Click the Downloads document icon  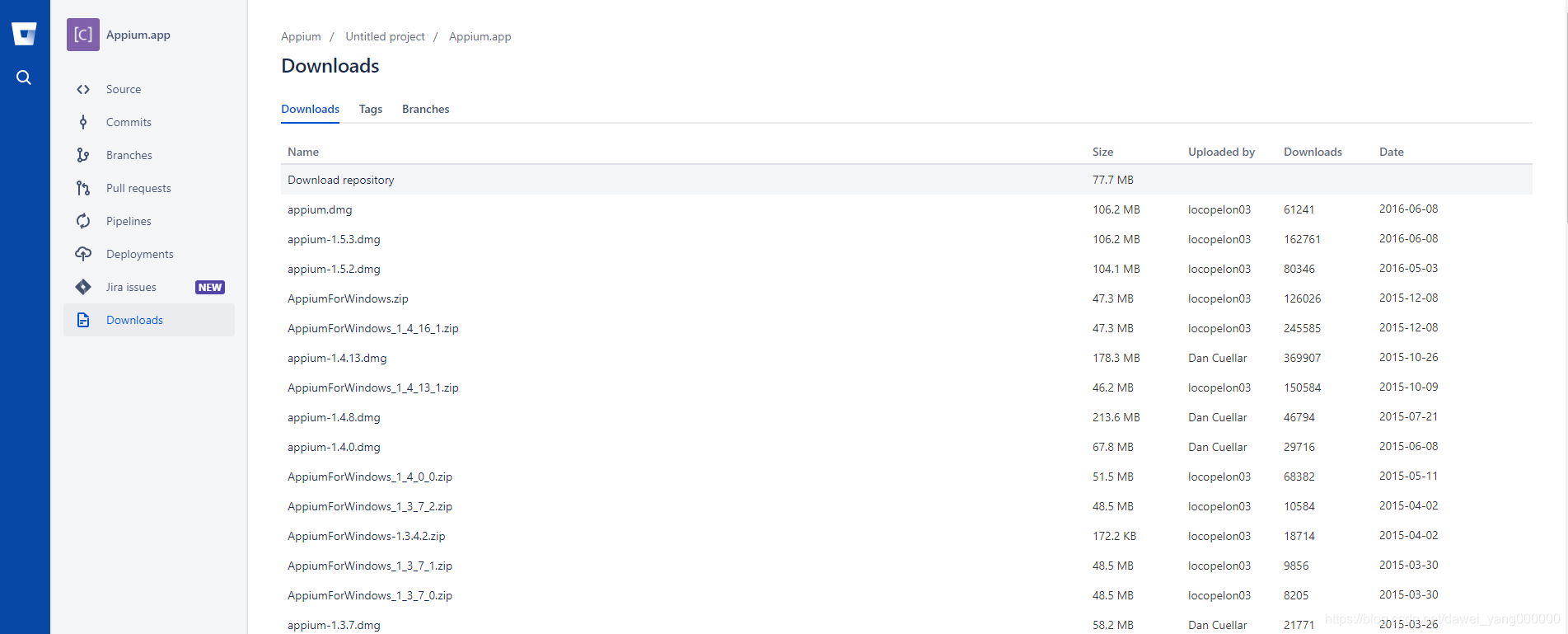pos(83,320)
